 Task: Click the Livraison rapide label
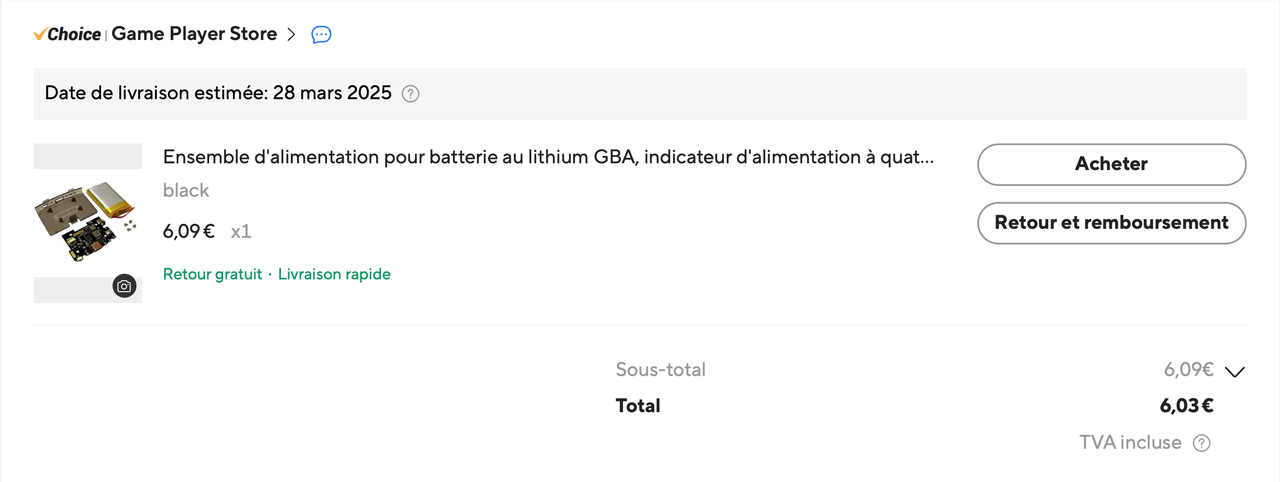(x=334, y=274)
